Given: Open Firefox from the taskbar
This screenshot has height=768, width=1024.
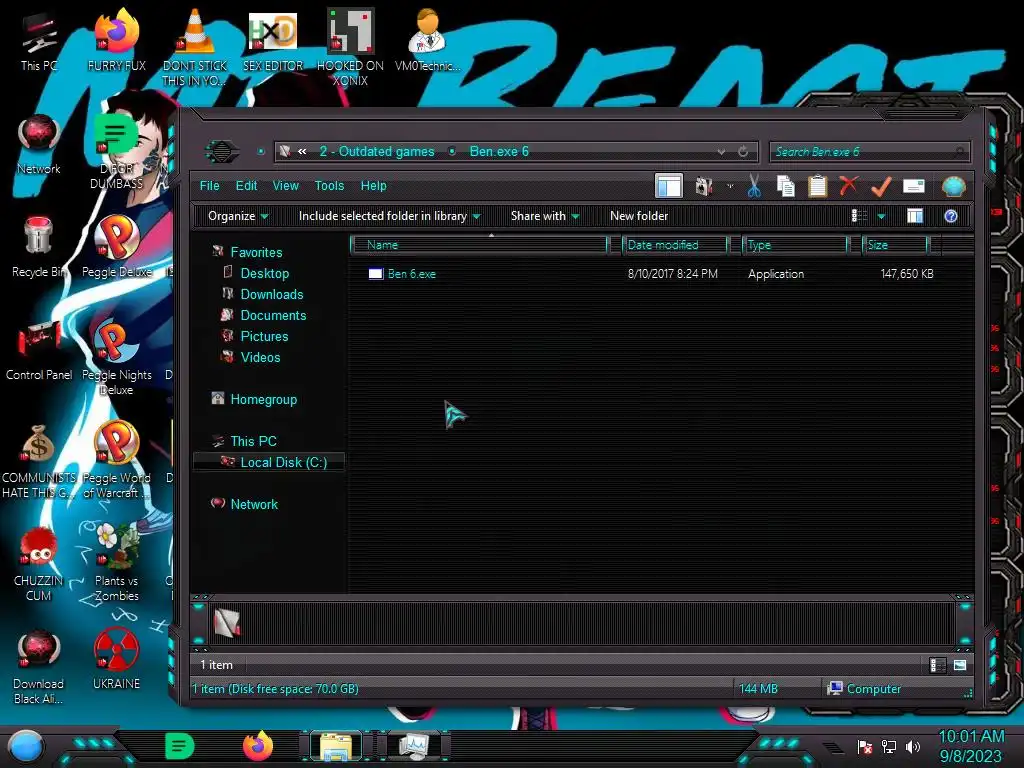Looking at the screenshot, I should (x=258, y=746).
